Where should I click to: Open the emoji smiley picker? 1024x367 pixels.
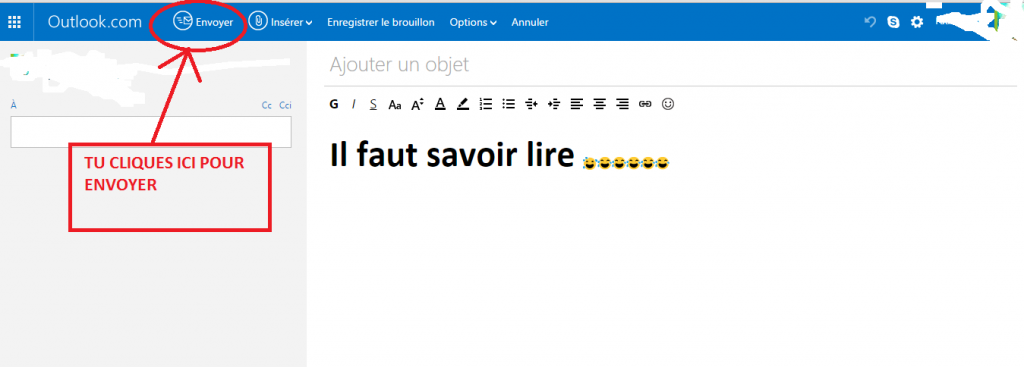click(x=667, y=104)
